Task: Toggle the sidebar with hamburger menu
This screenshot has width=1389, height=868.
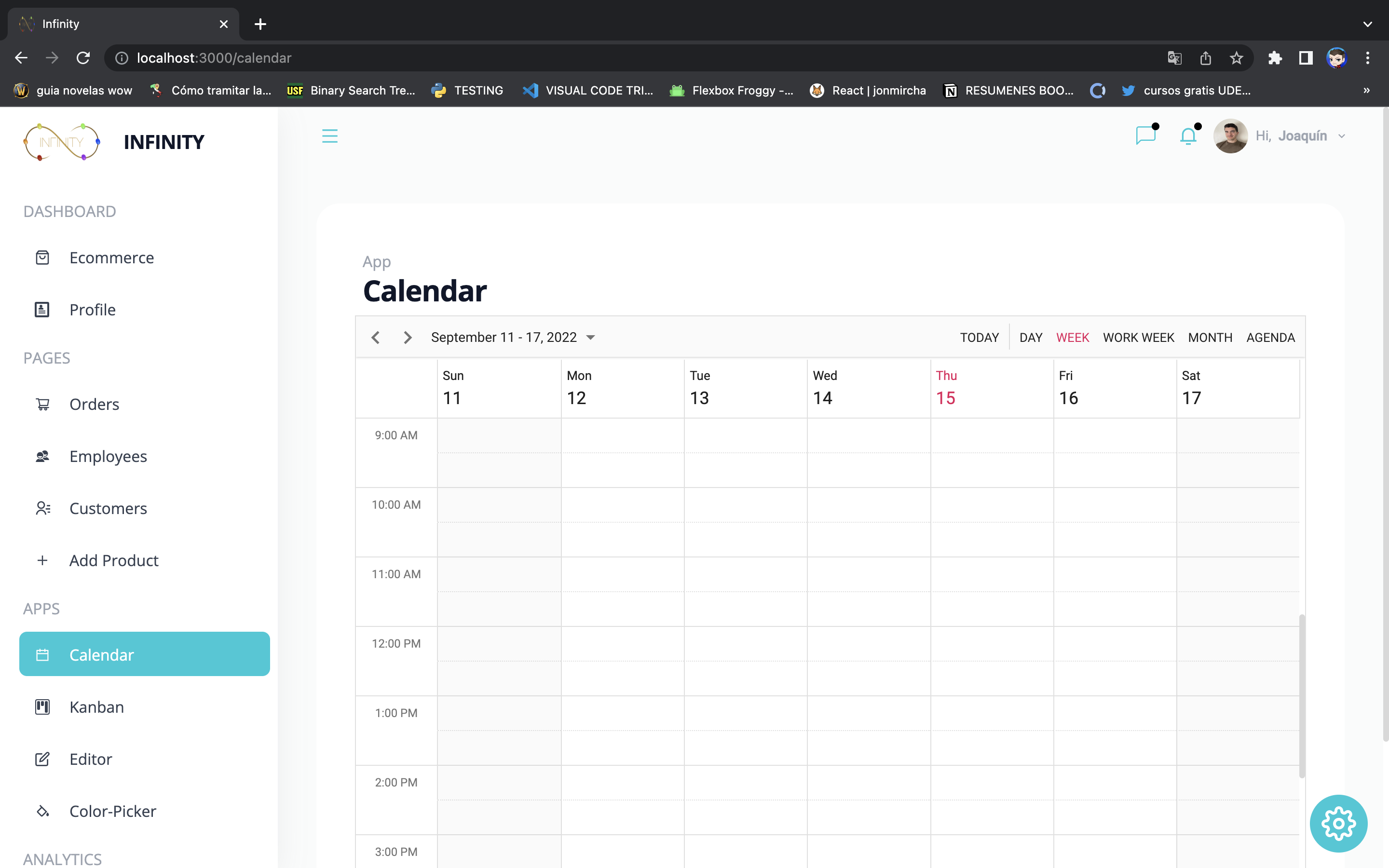Action: click(x=330, y=136)
